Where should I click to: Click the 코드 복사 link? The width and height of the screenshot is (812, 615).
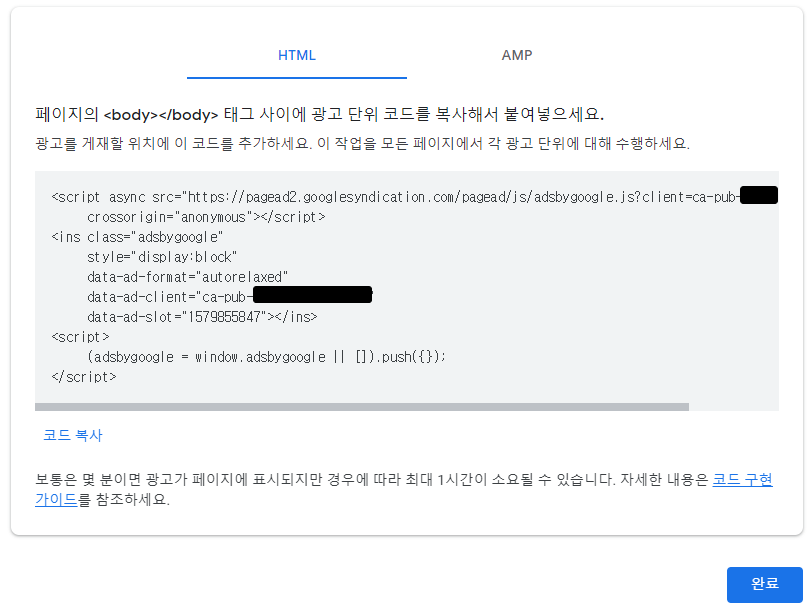point(72,435)
